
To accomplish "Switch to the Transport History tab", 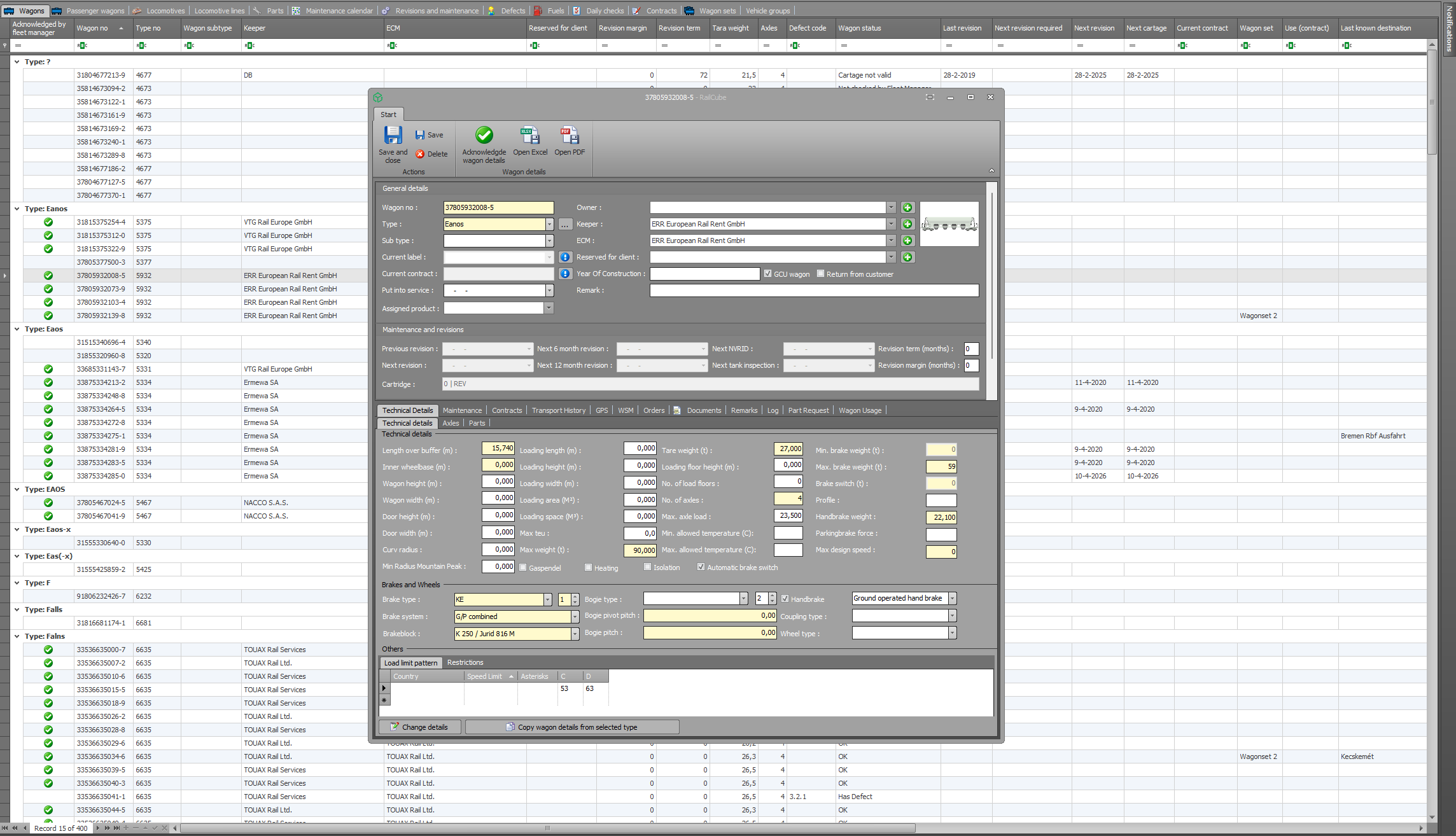I will (558, 410).
